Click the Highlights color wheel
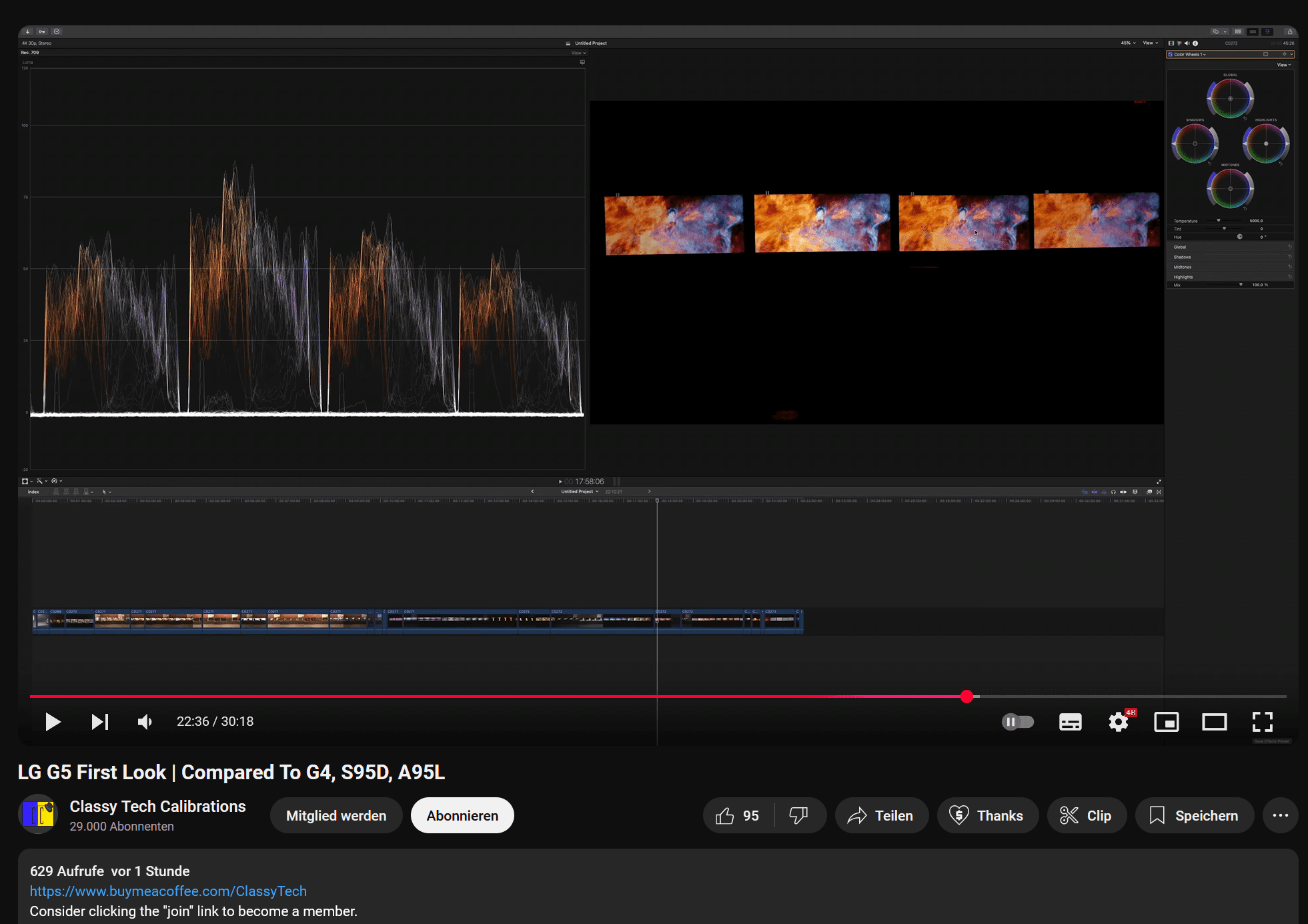Image resolution: width=1308 pixels, height=924 pixels. point(1266,143)
